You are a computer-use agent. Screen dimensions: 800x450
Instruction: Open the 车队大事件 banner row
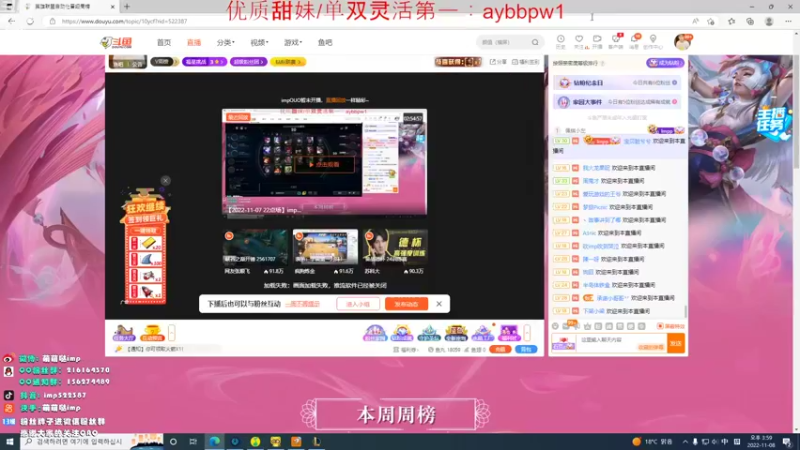pos(617,102)
